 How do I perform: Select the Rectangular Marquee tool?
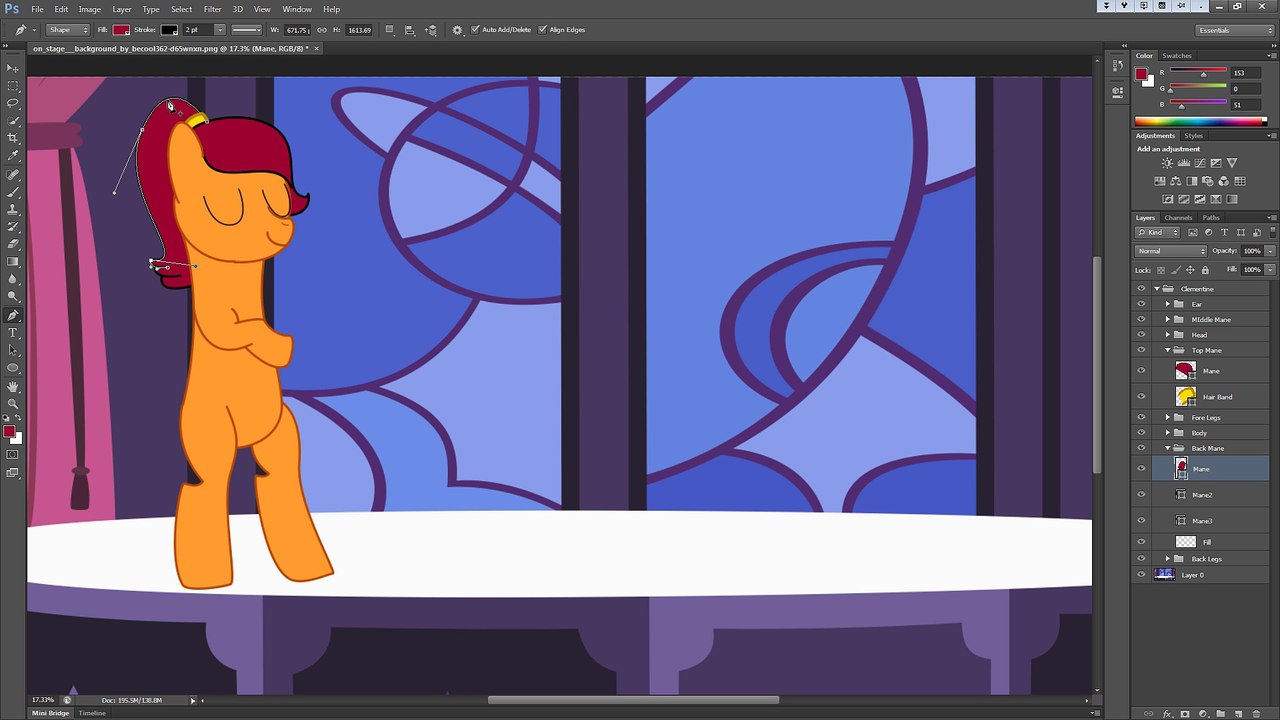tap(13, 85)
